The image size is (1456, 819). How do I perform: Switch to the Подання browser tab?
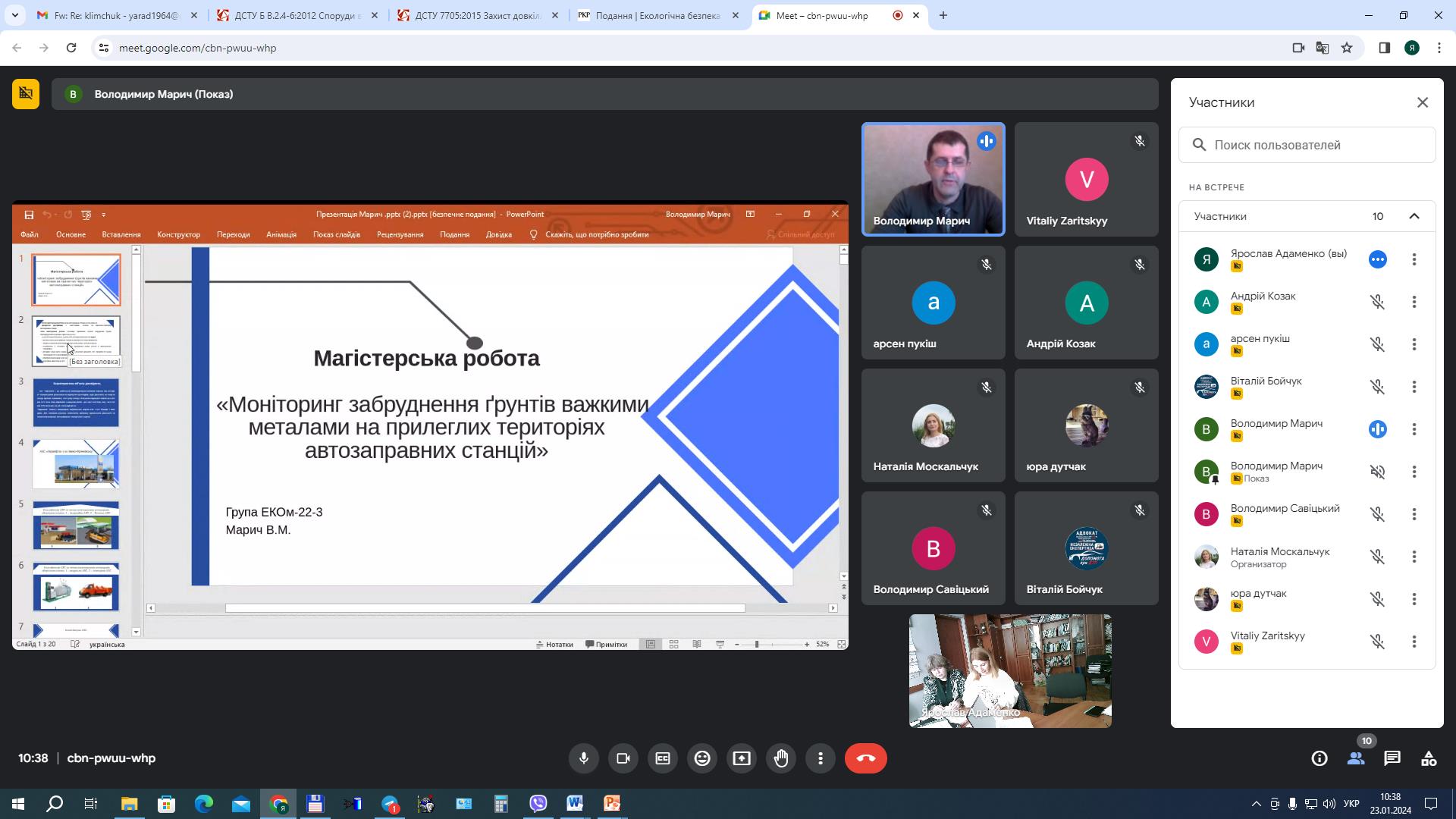point(657,15)
